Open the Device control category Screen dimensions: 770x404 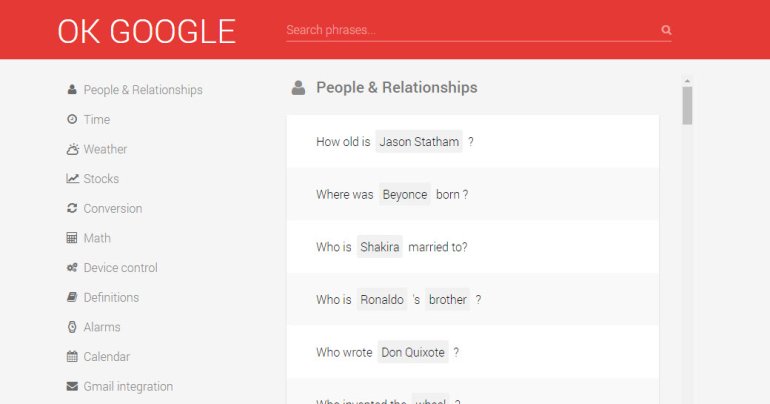point(120,268)
